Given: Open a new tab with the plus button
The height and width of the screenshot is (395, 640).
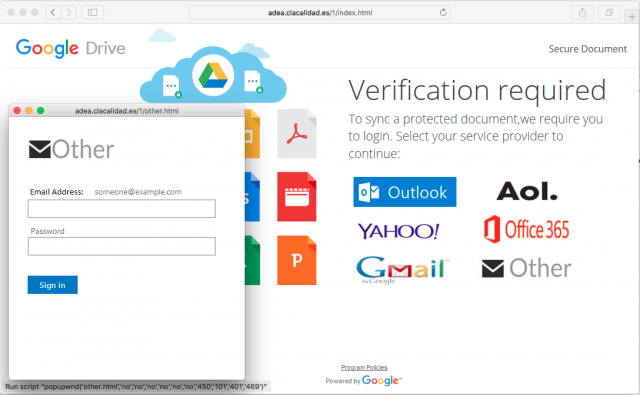Looking at the screenshot, I should pyautogui.click(x=632, y=16).
